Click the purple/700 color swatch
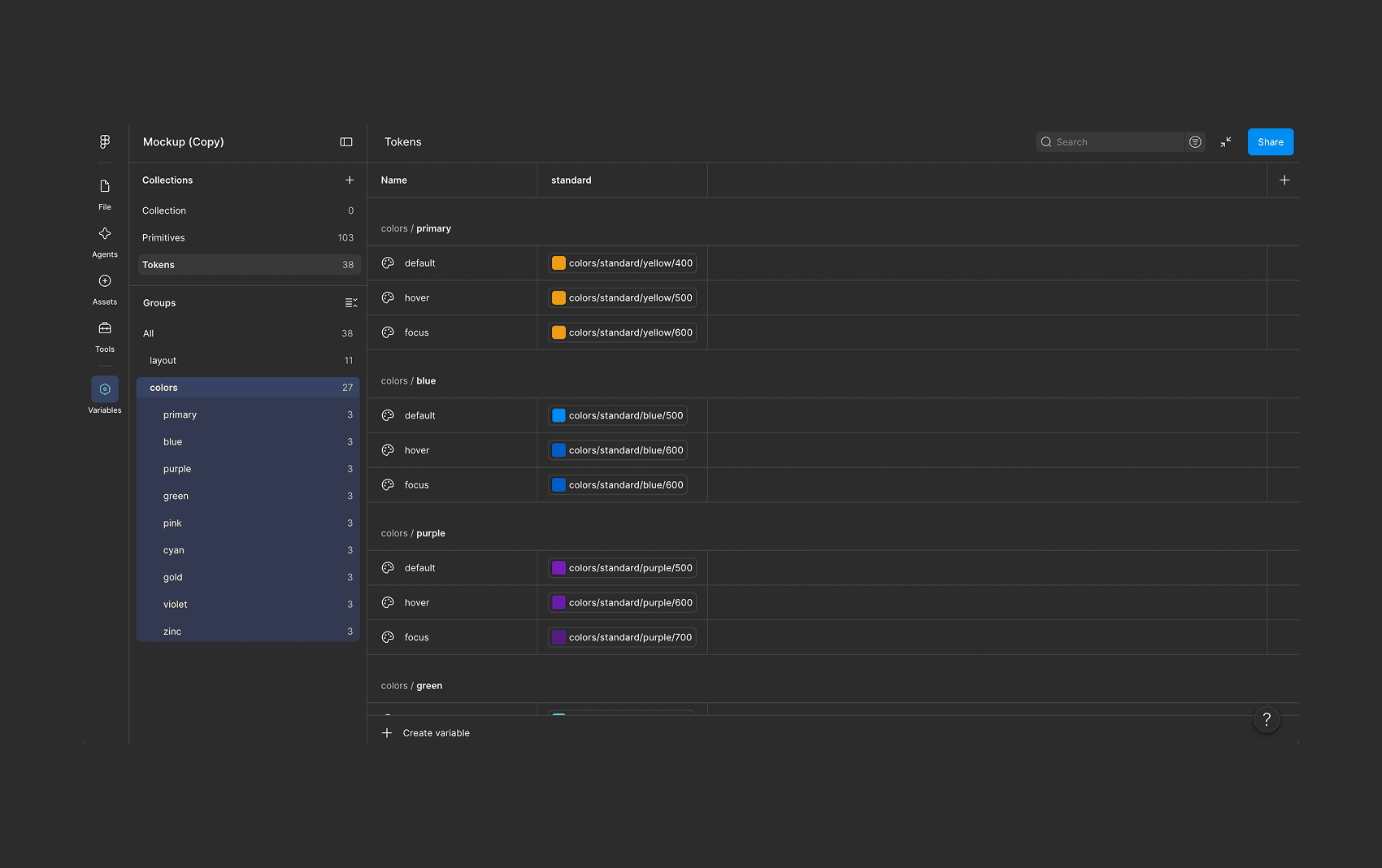This screenshot has width=1382, height=868. tap(558, 637)
